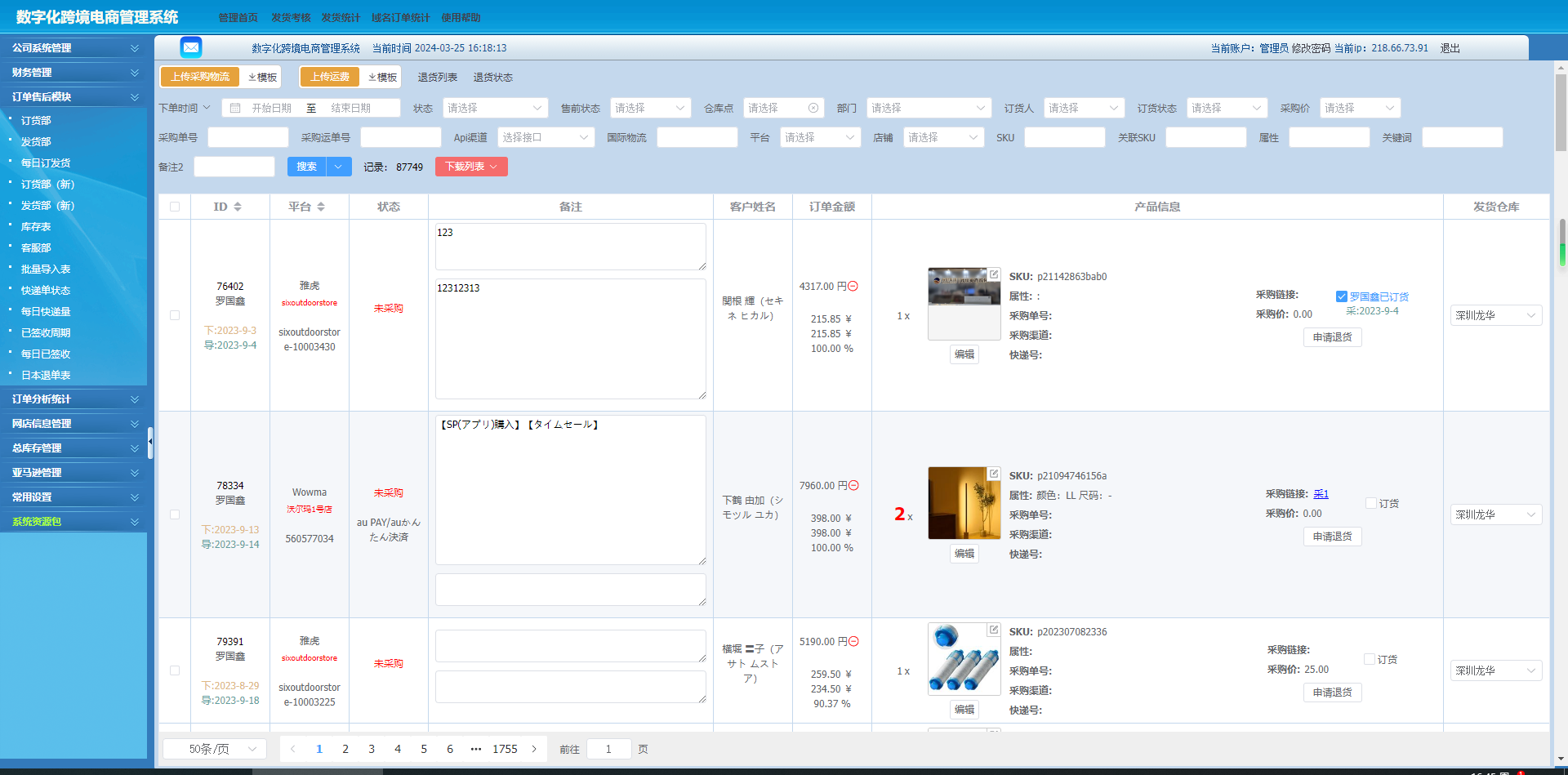This screenshot has width=1568, height=775.
Task: Click edit icon on water filter thumbnail
Action: pos(994,630)
